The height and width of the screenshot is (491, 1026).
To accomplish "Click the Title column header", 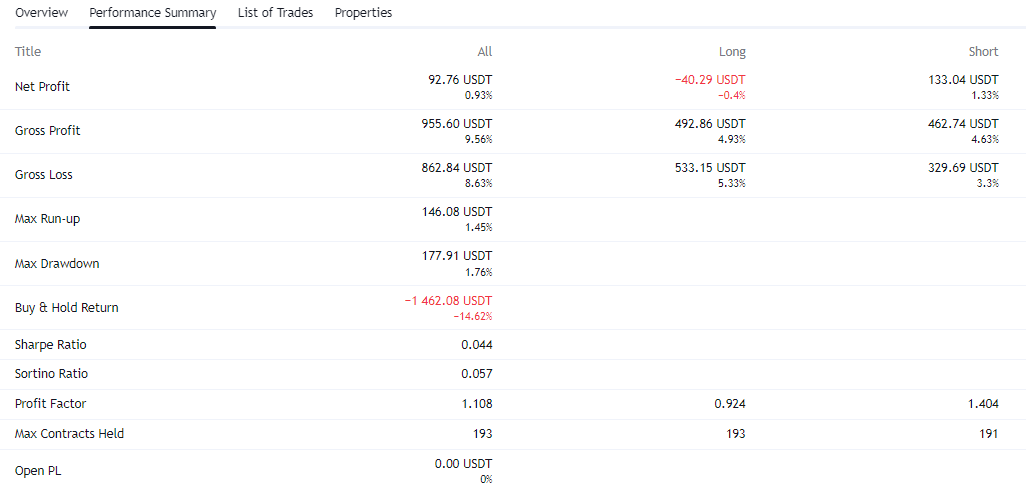I will click(28, 51).
